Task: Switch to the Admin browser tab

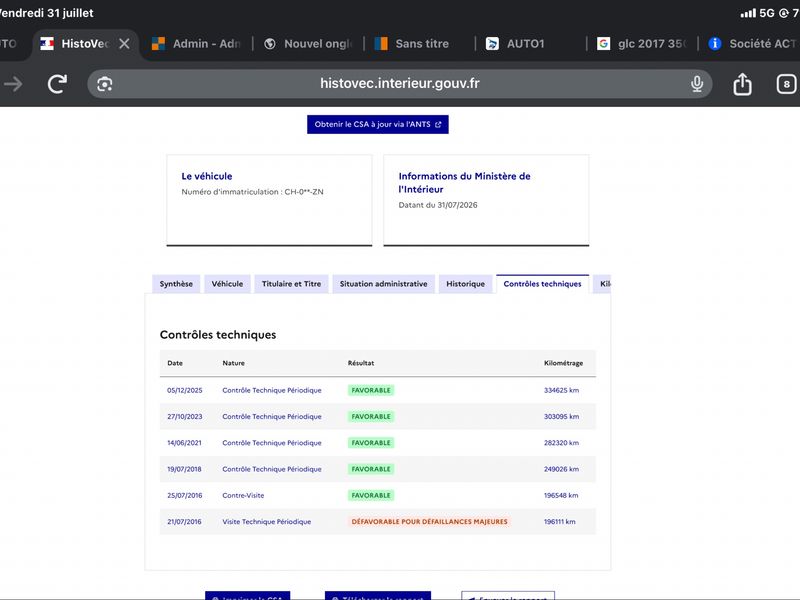Action: click(x=197, y=44)
